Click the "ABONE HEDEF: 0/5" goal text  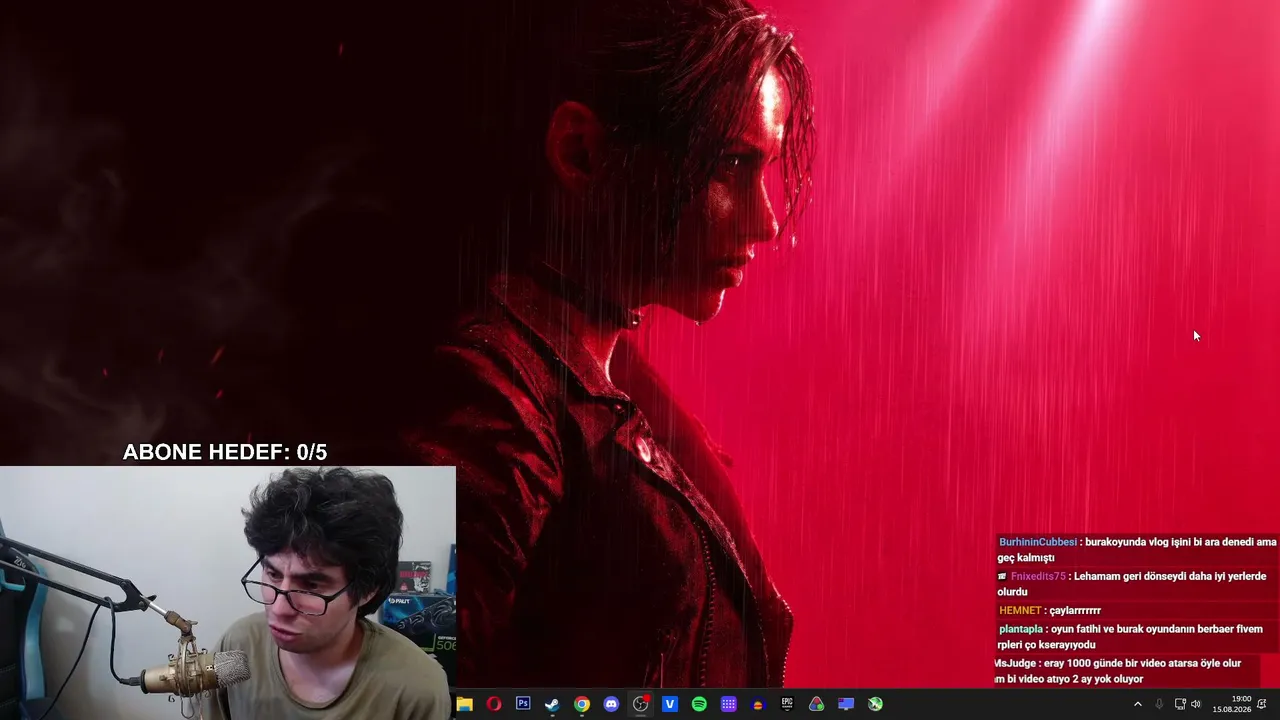click(x=225, y=452)
